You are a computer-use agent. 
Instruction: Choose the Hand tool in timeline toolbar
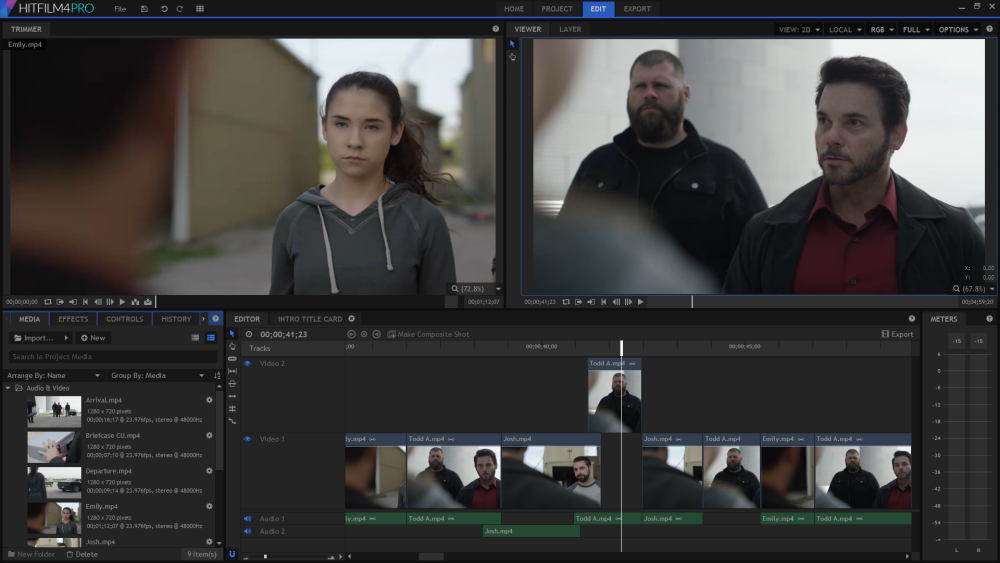232,346
